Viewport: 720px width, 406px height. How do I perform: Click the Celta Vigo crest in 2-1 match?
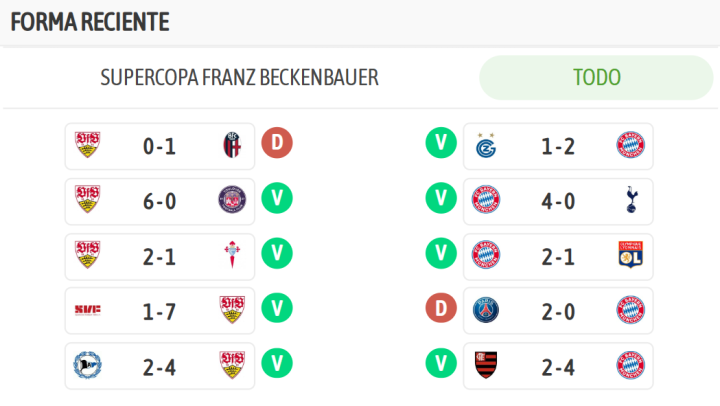pos(232,255)
